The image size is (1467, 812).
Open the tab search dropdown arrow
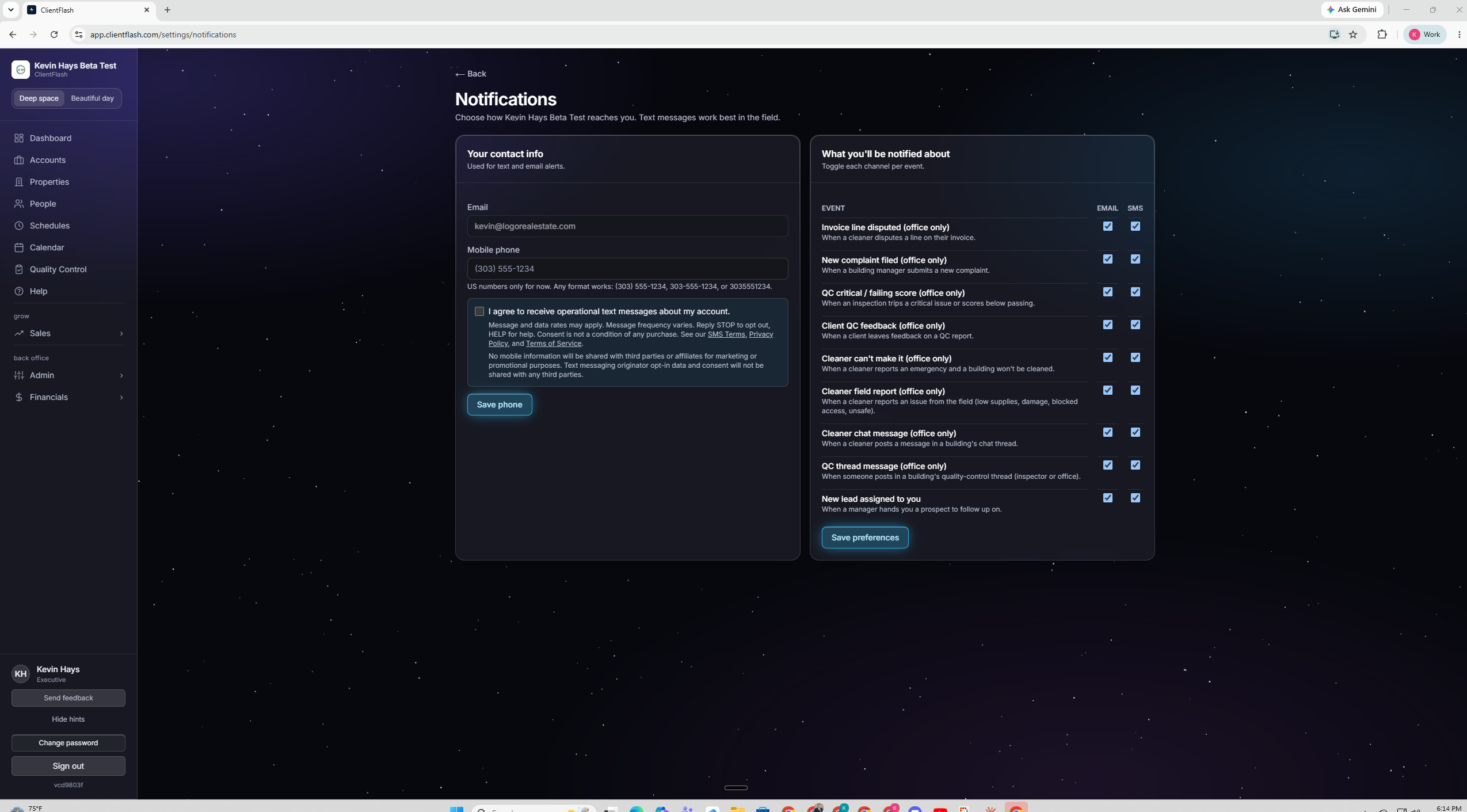pos(11,10)
